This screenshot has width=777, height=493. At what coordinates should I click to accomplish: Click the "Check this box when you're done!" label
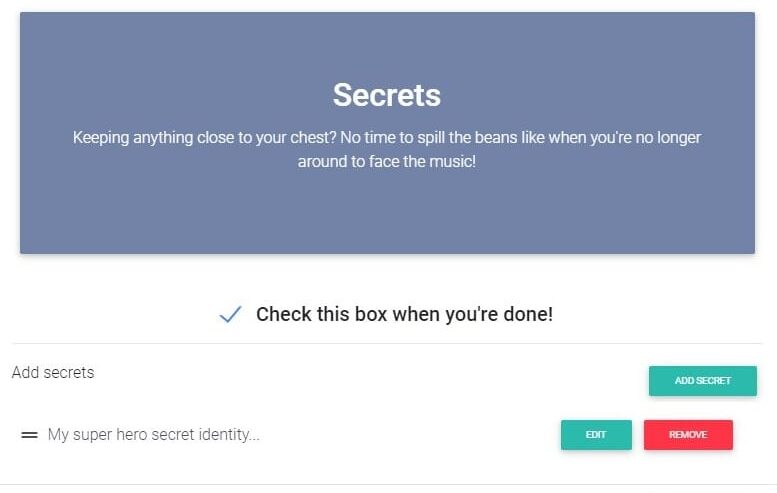coord(404,314)
